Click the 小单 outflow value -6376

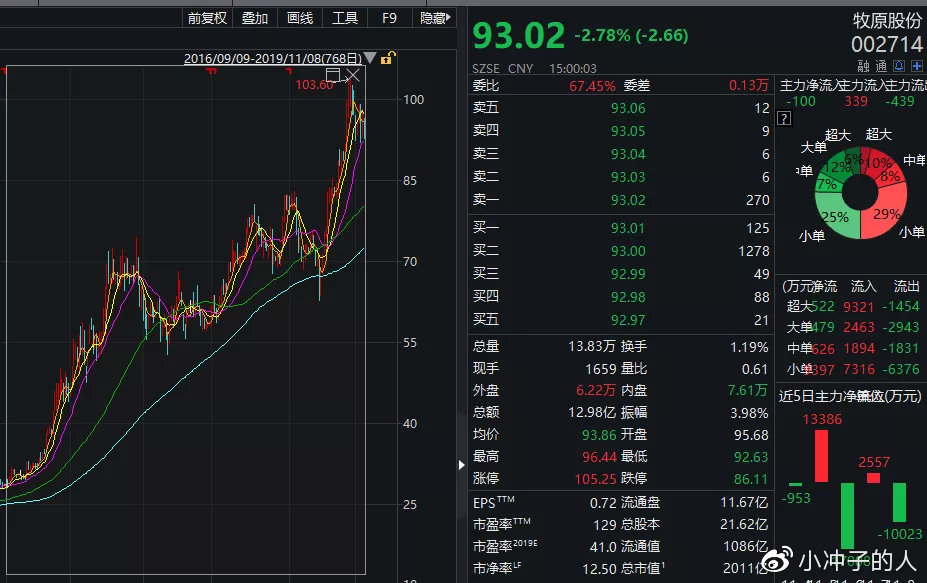coord(901,370)
